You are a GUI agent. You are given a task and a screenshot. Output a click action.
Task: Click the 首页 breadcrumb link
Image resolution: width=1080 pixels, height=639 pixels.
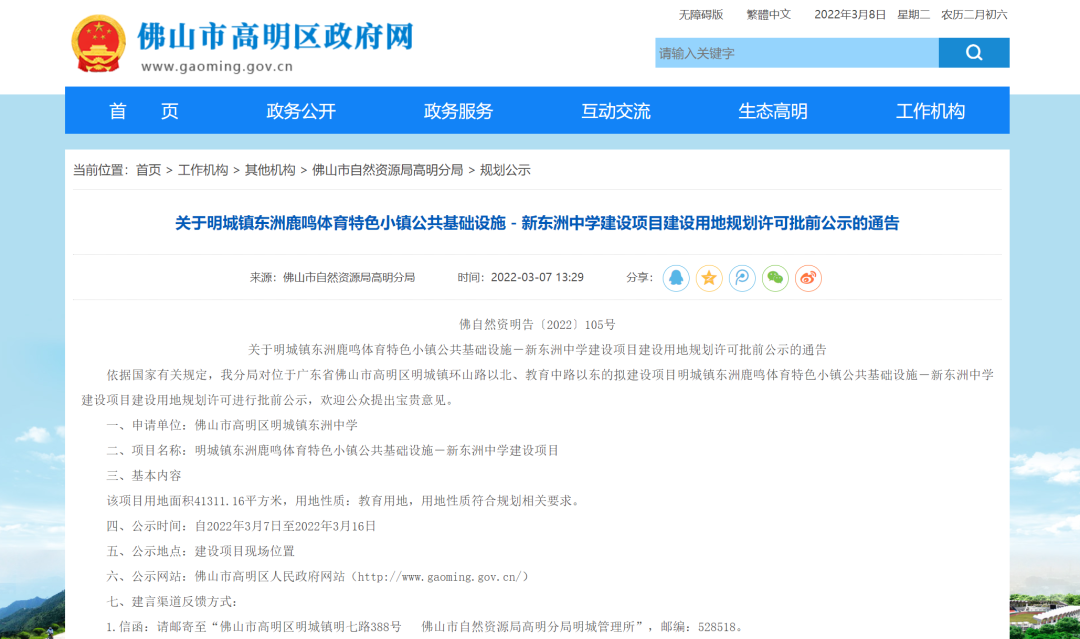point(148,170)
